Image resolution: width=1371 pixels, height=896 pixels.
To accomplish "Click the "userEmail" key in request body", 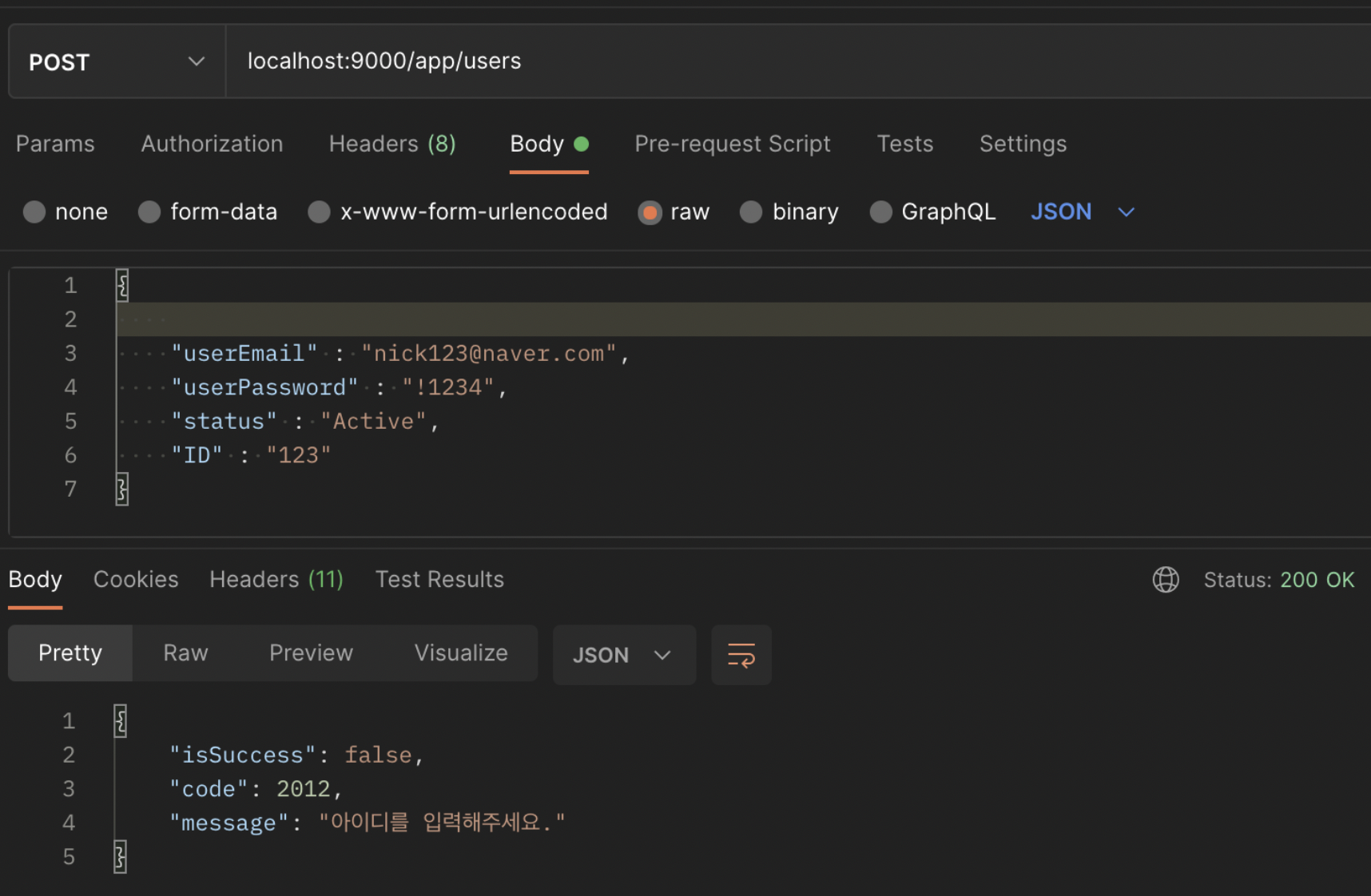I will tap(244, 353).
